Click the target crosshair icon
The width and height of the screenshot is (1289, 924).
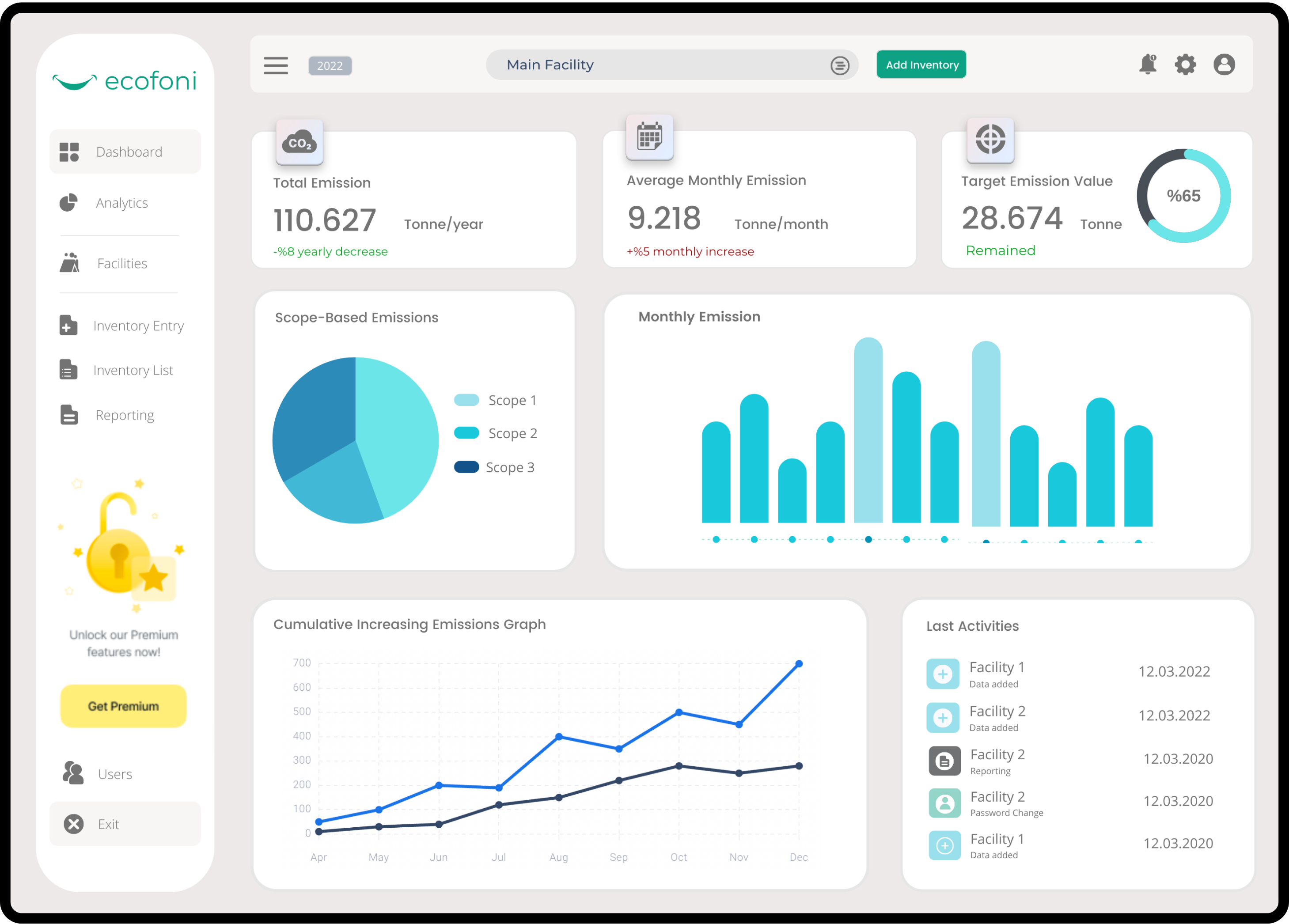[990, 139]
